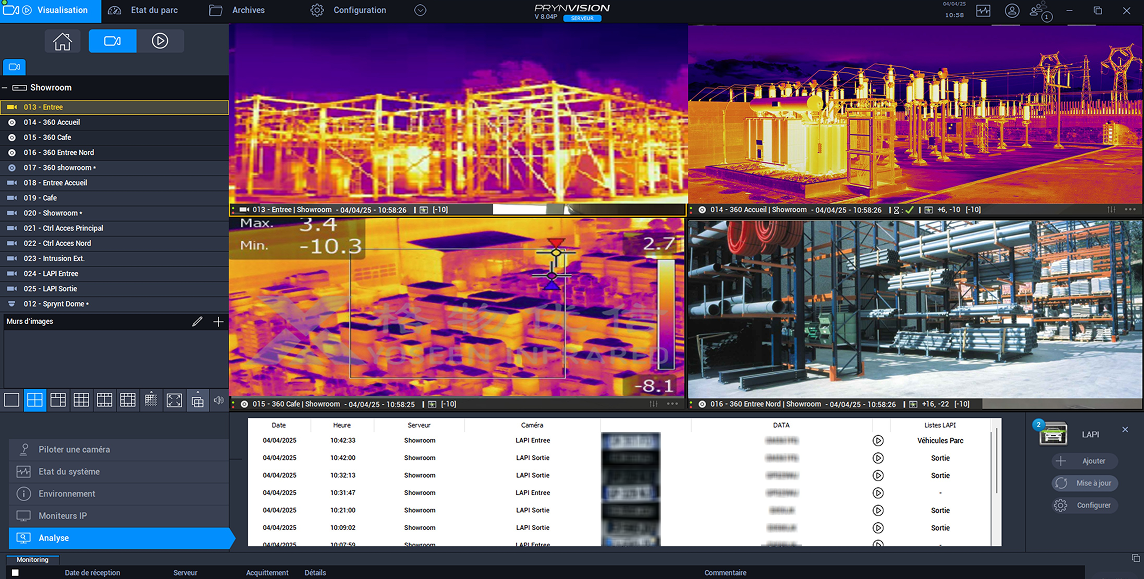This screenshot has height=579, width=1144.
Task: Open the user account profile icon
Action: click(x=1012, y=11)
